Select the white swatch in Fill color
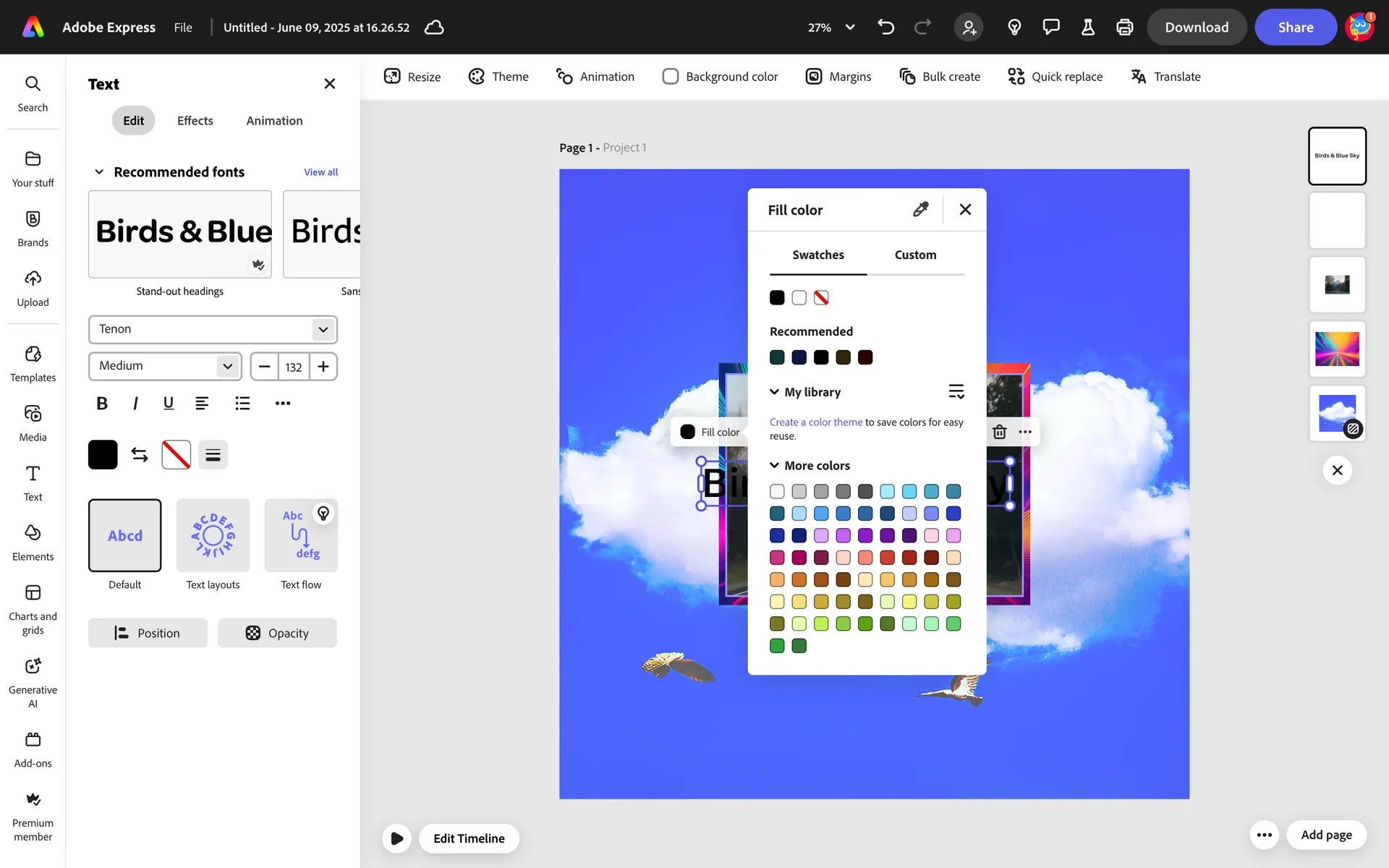This screenshot has width=1389, height=868. click(x=799, y=297)
